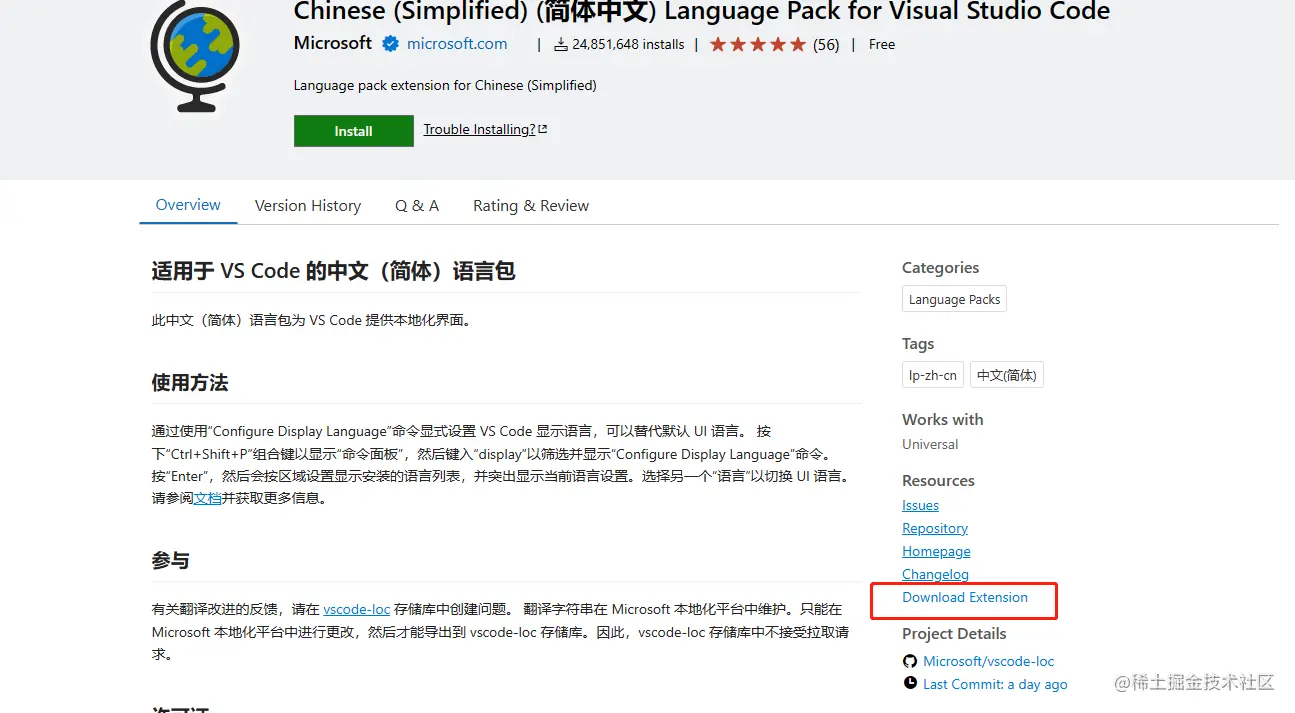Click the Tags sidebar heading

pos(918,343)
